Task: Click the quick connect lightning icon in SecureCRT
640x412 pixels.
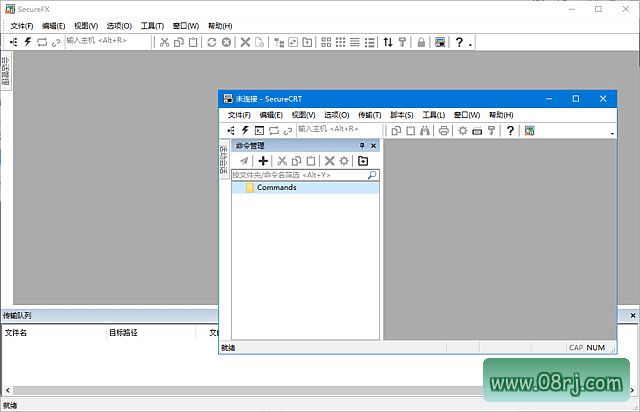Action: click(245, 130)
